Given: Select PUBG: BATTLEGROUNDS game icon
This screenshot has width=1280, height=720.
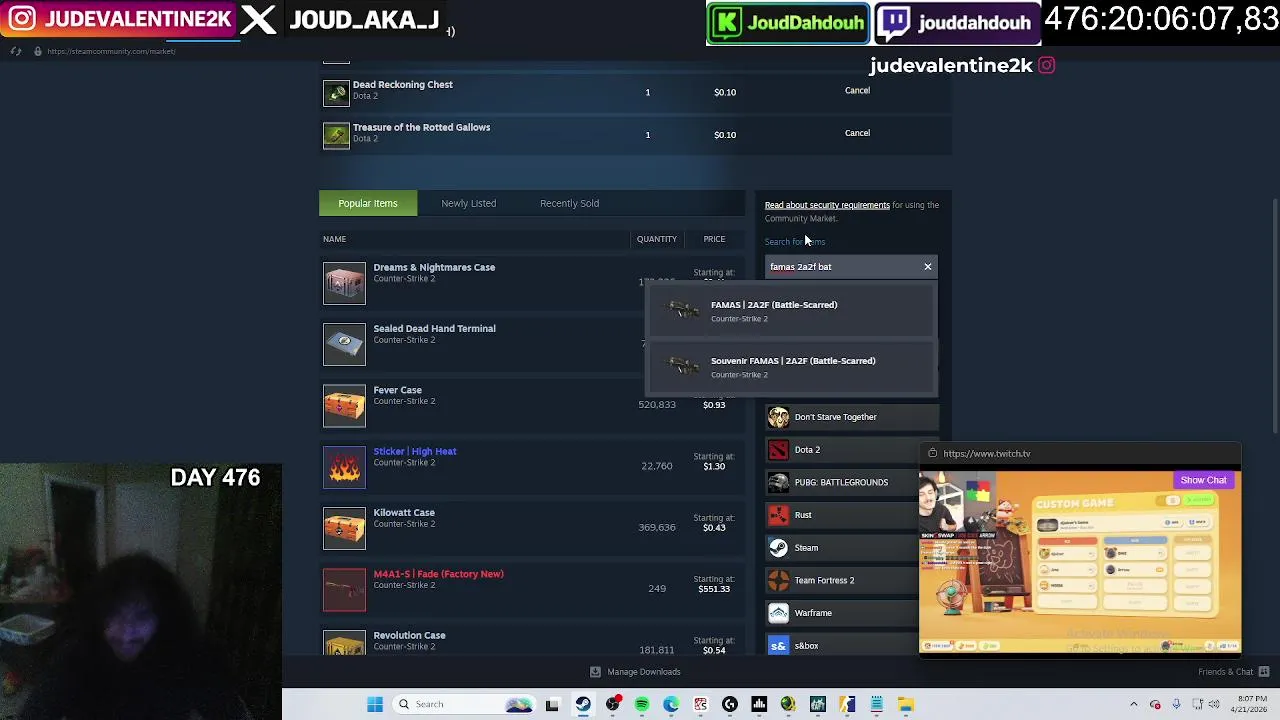Looking at the screenshot, I should (778, 482).
